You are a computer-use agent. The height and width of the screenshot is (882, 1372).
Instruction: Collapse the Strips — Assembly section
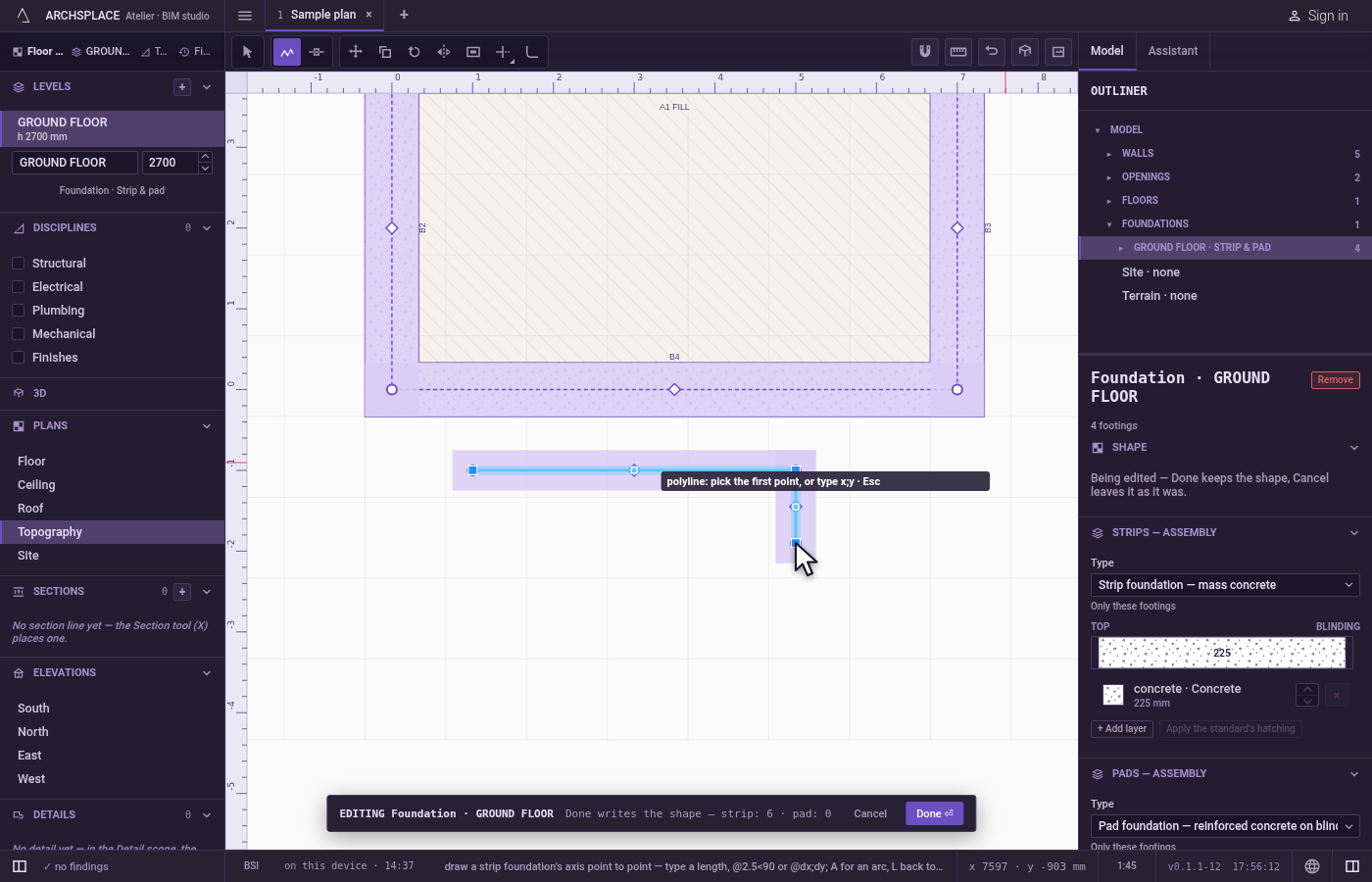1354,533
